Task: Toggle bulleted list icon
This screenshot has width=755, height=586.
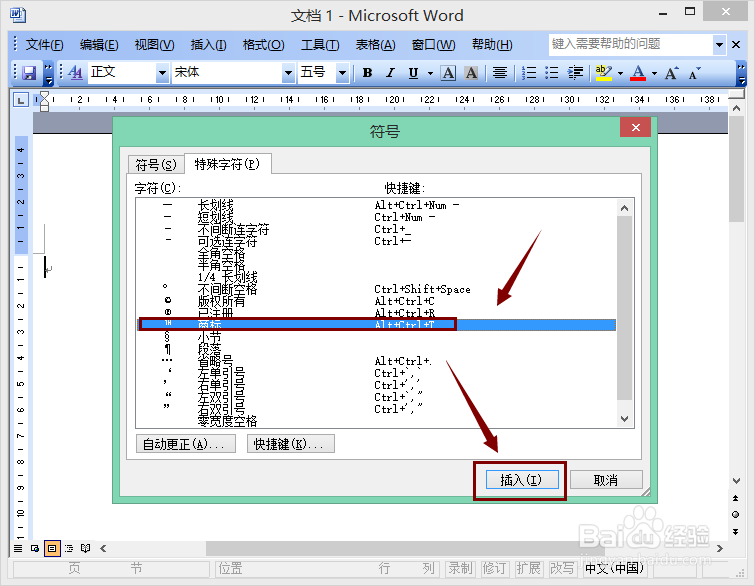Action: (551, 73)
